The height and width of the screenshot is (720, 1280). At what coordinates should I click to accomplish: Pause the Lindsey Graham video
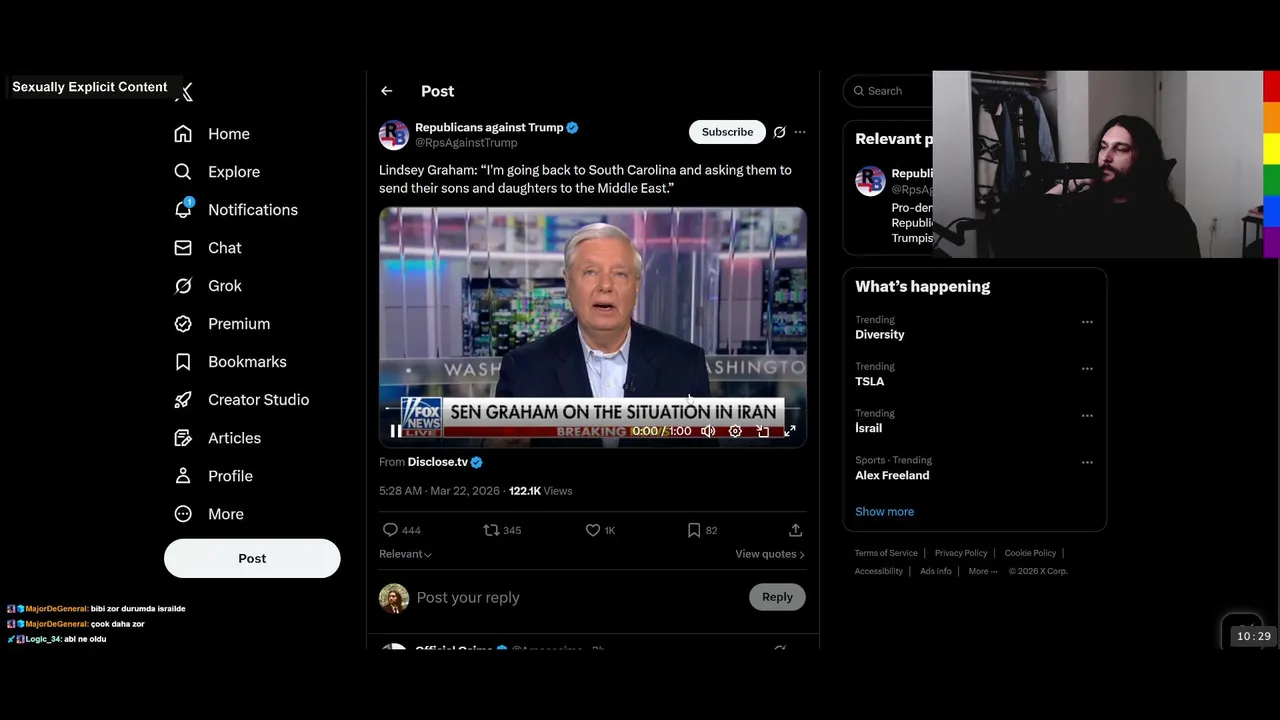pyautogui.click(x=396, y=431)
